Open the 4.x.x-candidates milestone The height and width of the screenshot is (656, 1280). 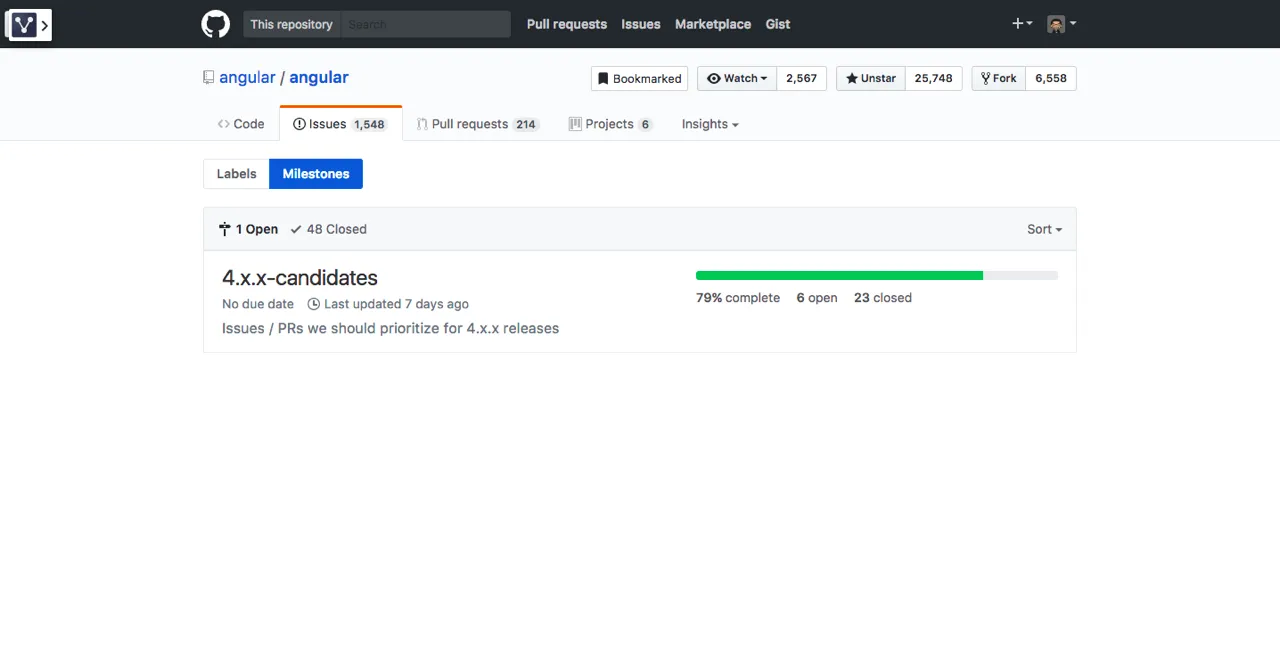pyautogui.click(x=299, y=278)
